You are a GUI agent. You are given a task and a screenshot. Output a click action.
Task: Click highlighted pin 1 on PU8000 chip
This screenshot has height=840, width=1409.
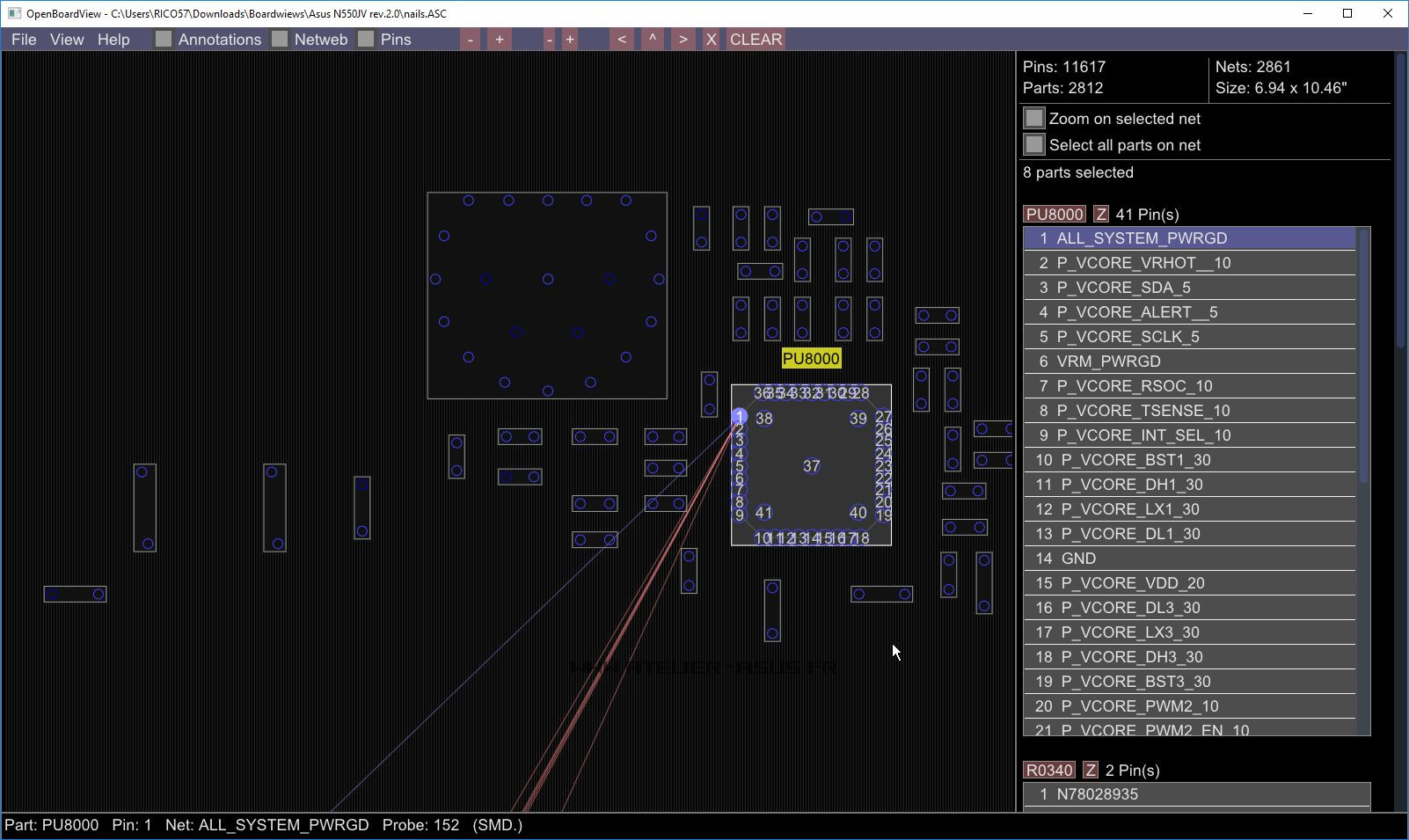tap(740, 417)
